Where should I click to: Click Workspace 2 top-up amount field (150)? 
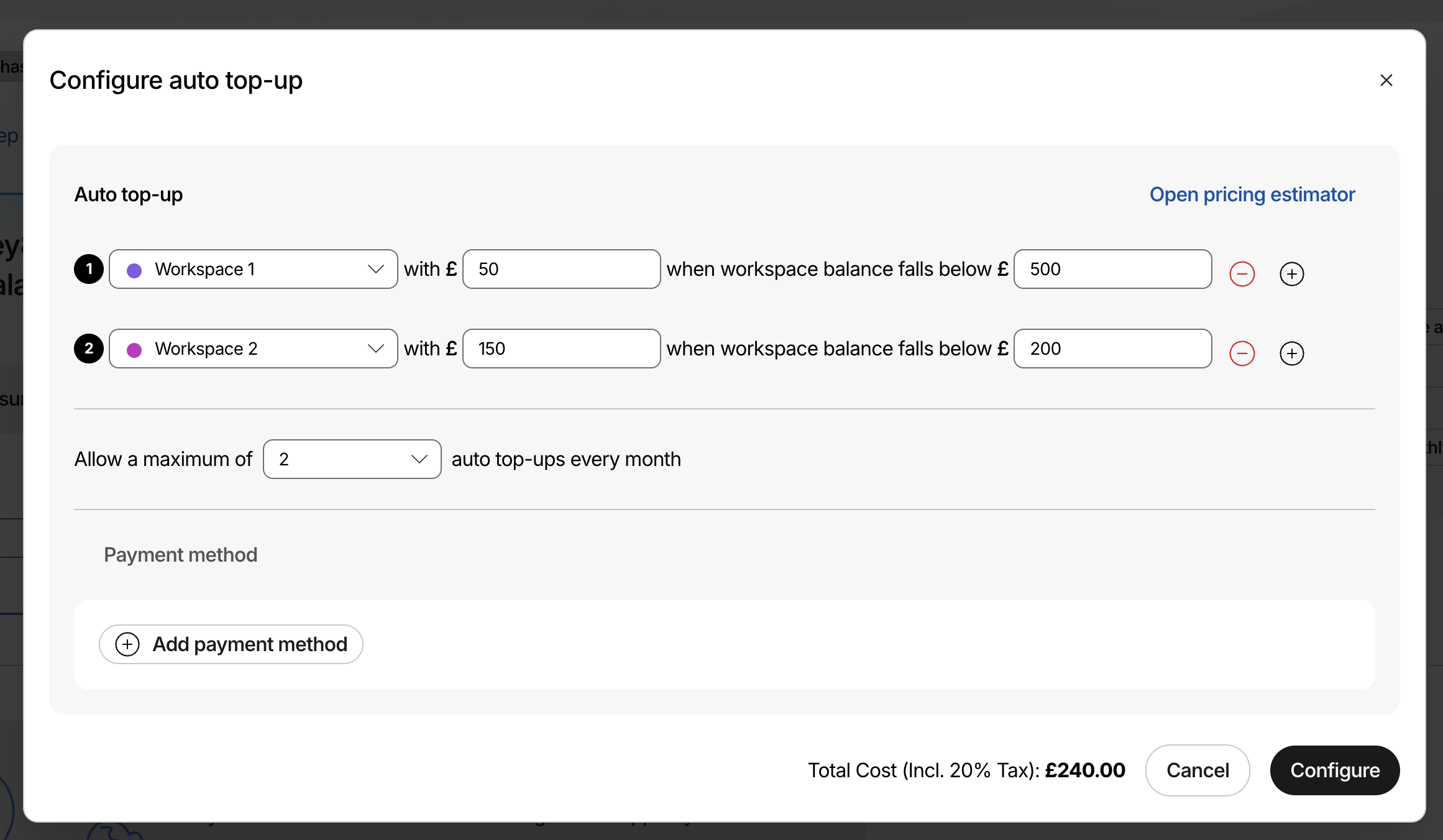pos(561,349)
